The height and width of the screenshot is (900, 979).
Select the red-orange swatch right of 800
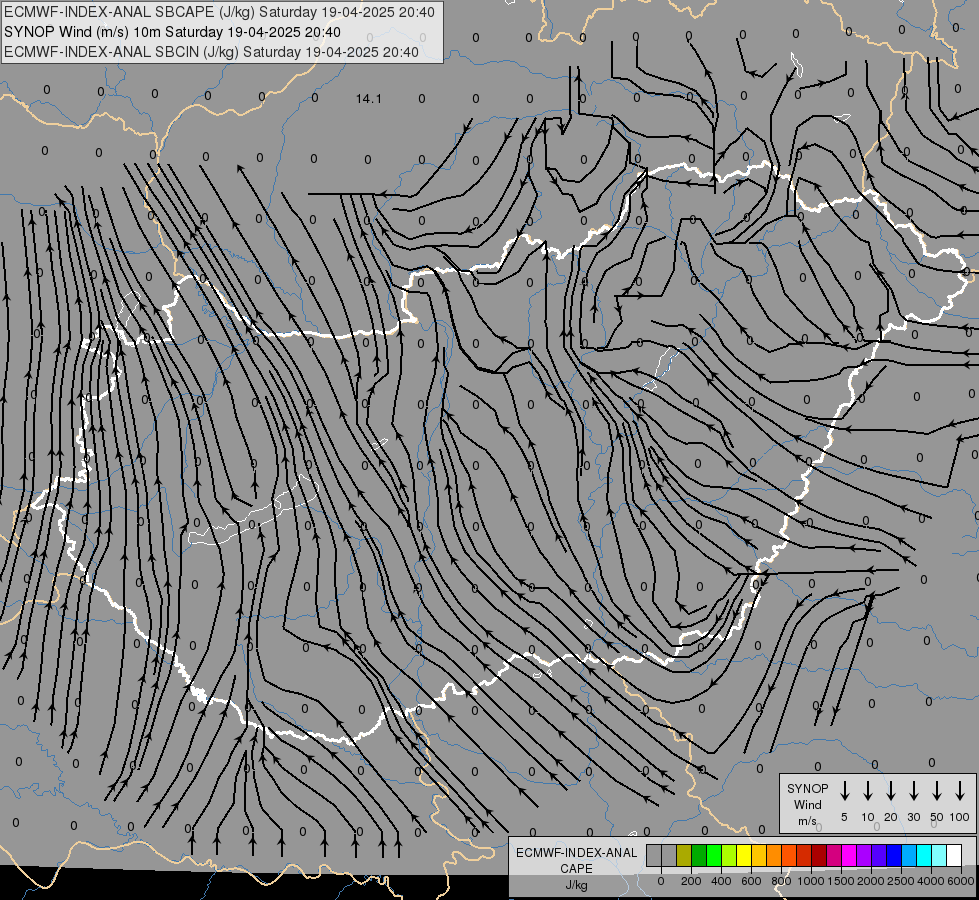[789, 855]
